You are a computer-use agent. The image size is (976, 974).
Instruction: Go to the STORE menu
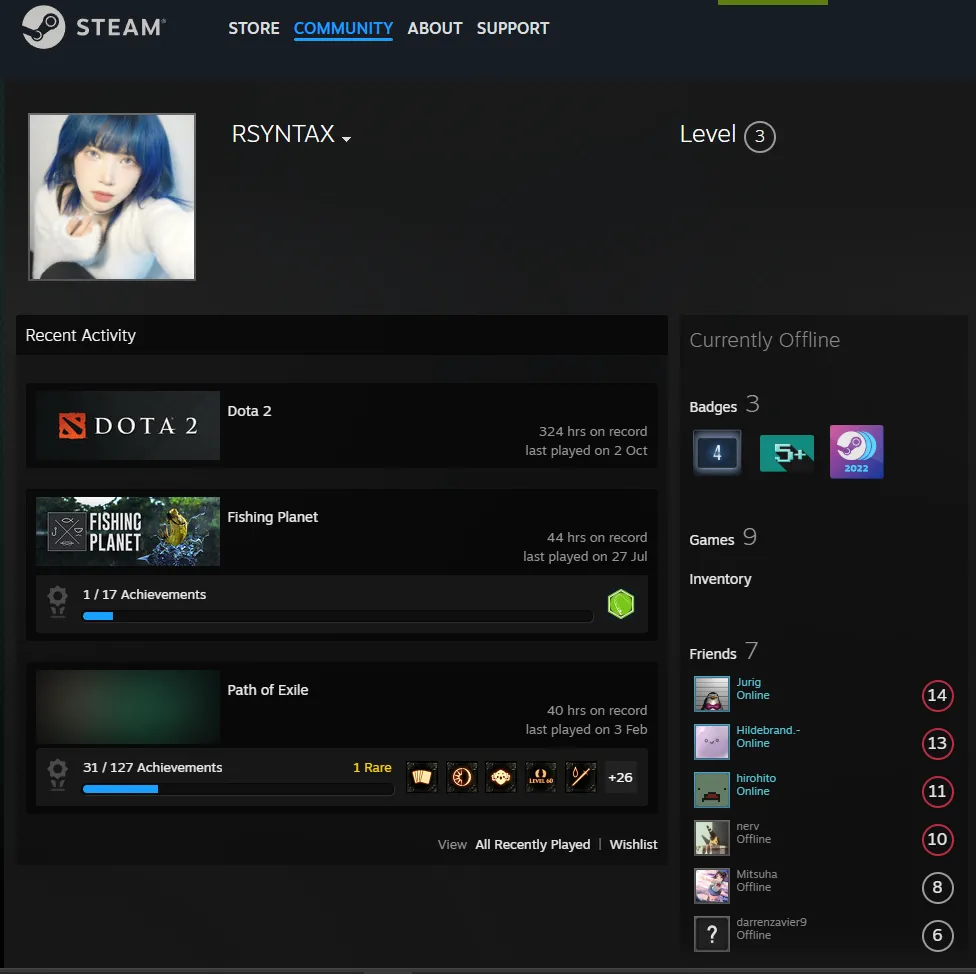(x=254, y=28)
